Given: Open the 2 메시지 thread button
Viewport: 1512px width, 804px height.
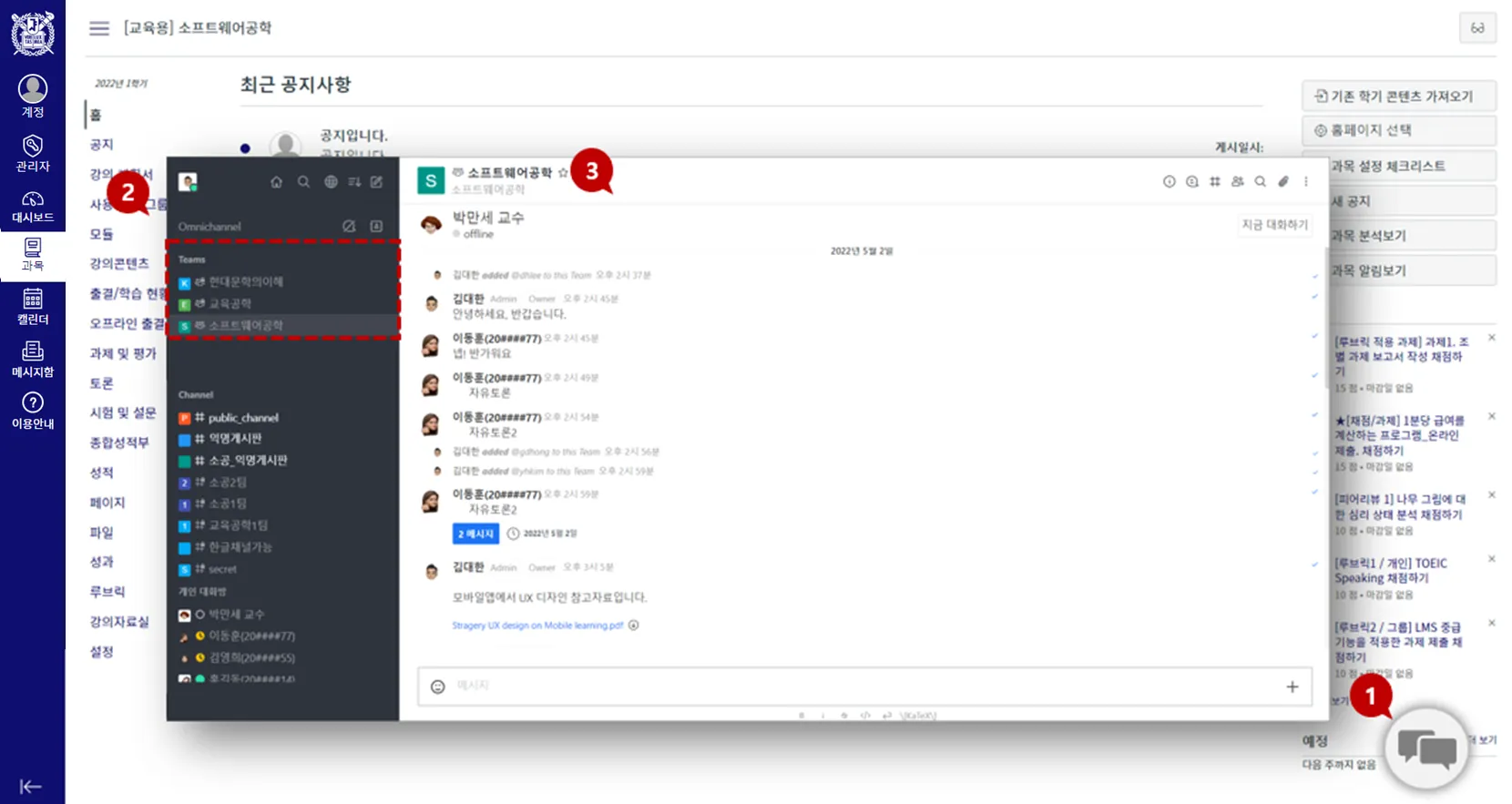Looking at the screenshot, I should tap(475, 534).
